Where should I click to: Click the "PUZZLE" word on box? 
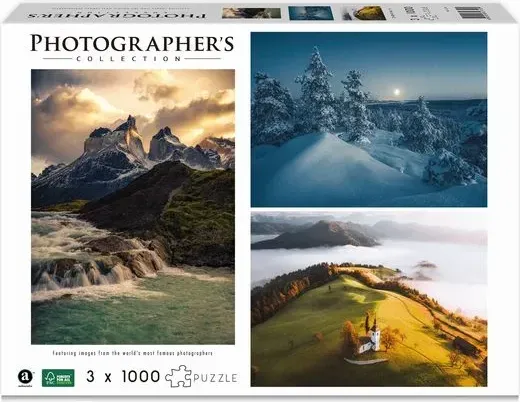point(215,378)
